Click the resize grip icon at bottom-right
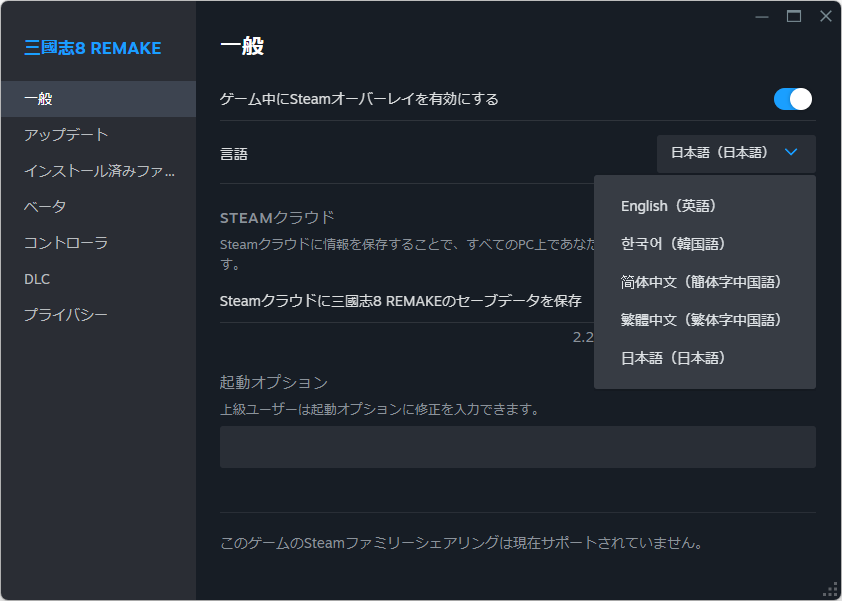This screenshot has width=842, height=601. coord(830,589)
